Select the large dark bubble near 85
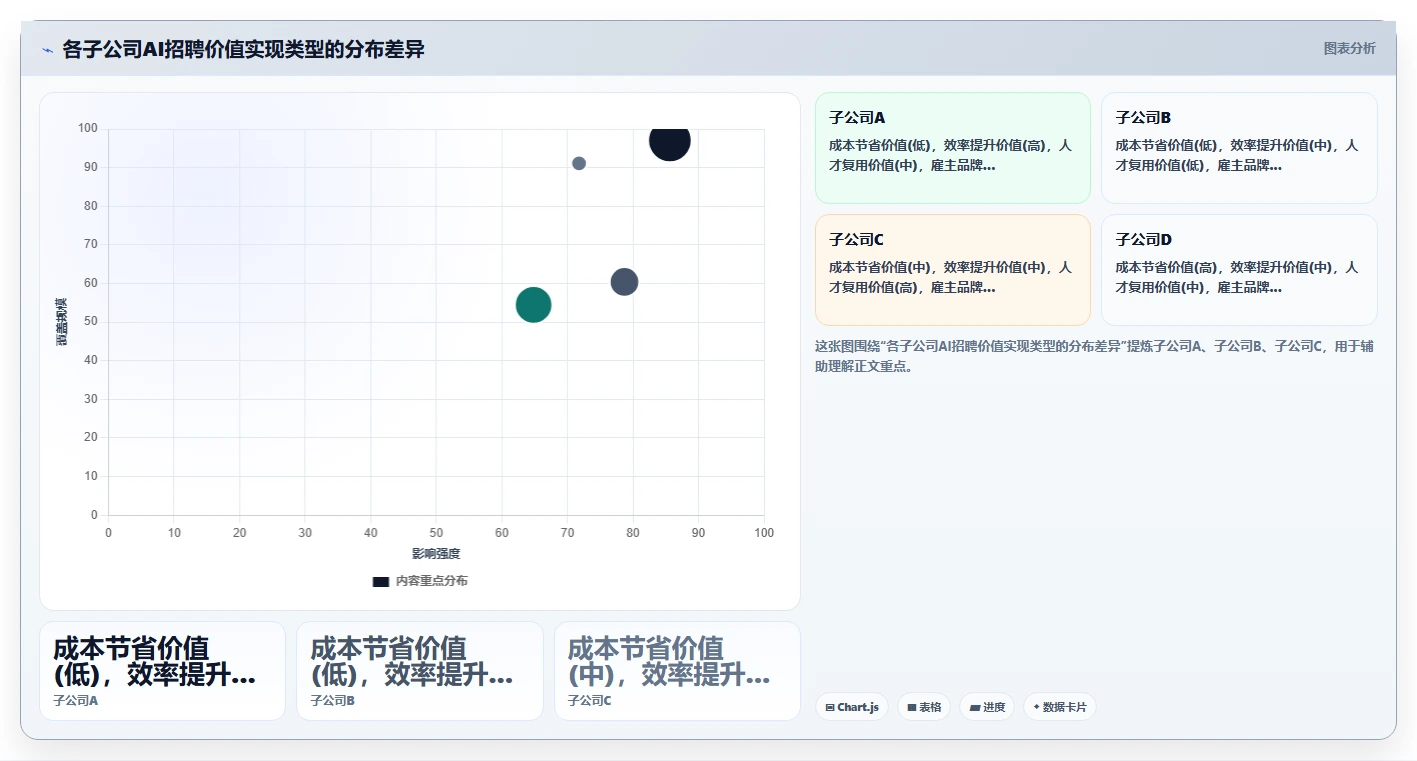 click(669, 141)
